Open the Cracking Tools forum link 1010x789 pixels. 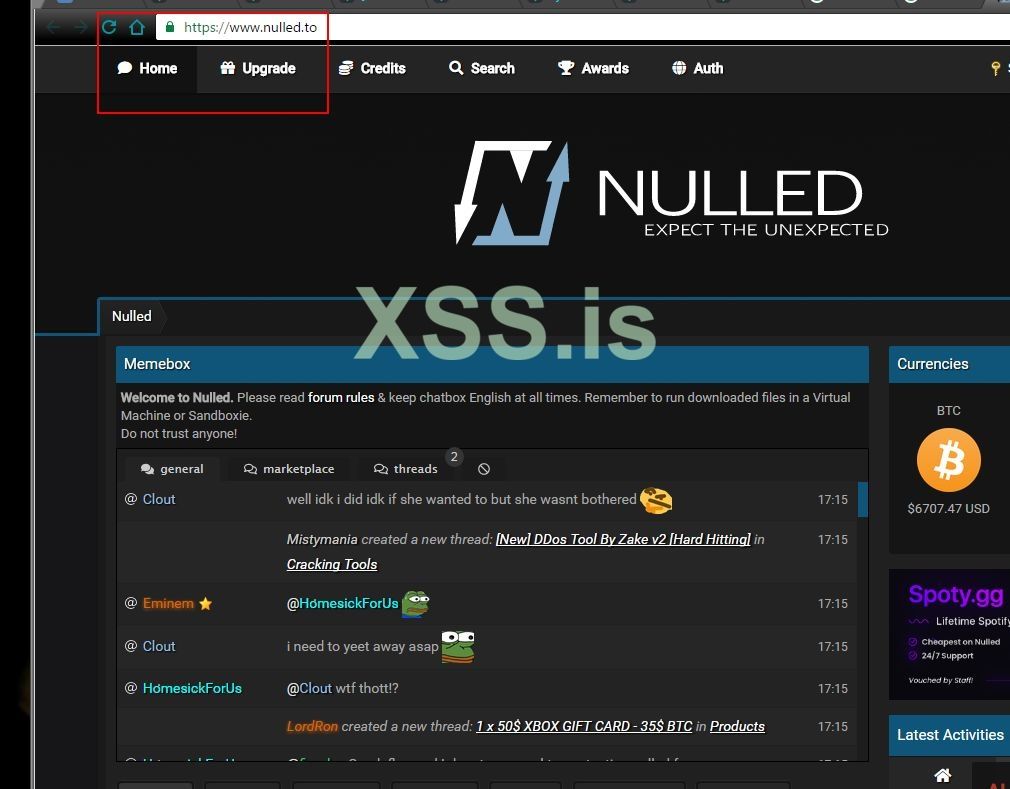pyautogui.click(x=332, y=564)
